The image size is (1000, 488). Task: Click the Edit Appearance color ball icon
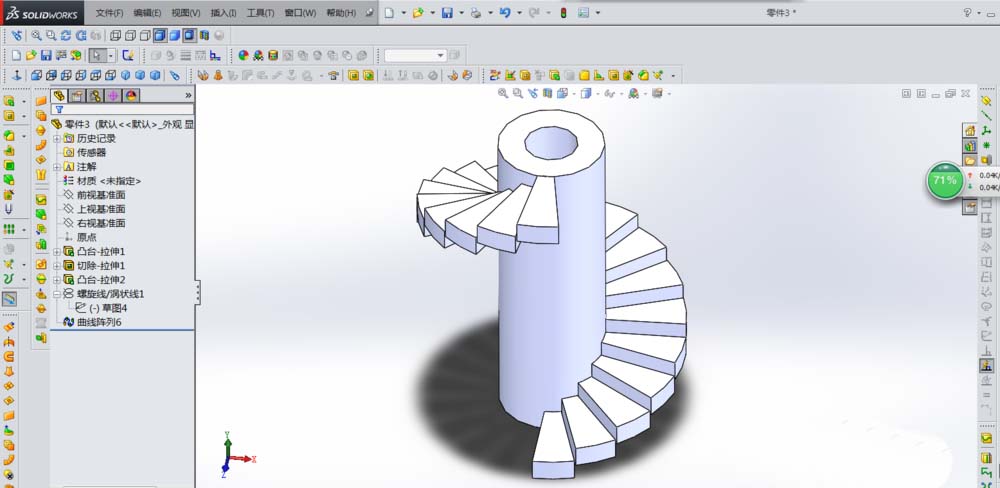point(243,55)
